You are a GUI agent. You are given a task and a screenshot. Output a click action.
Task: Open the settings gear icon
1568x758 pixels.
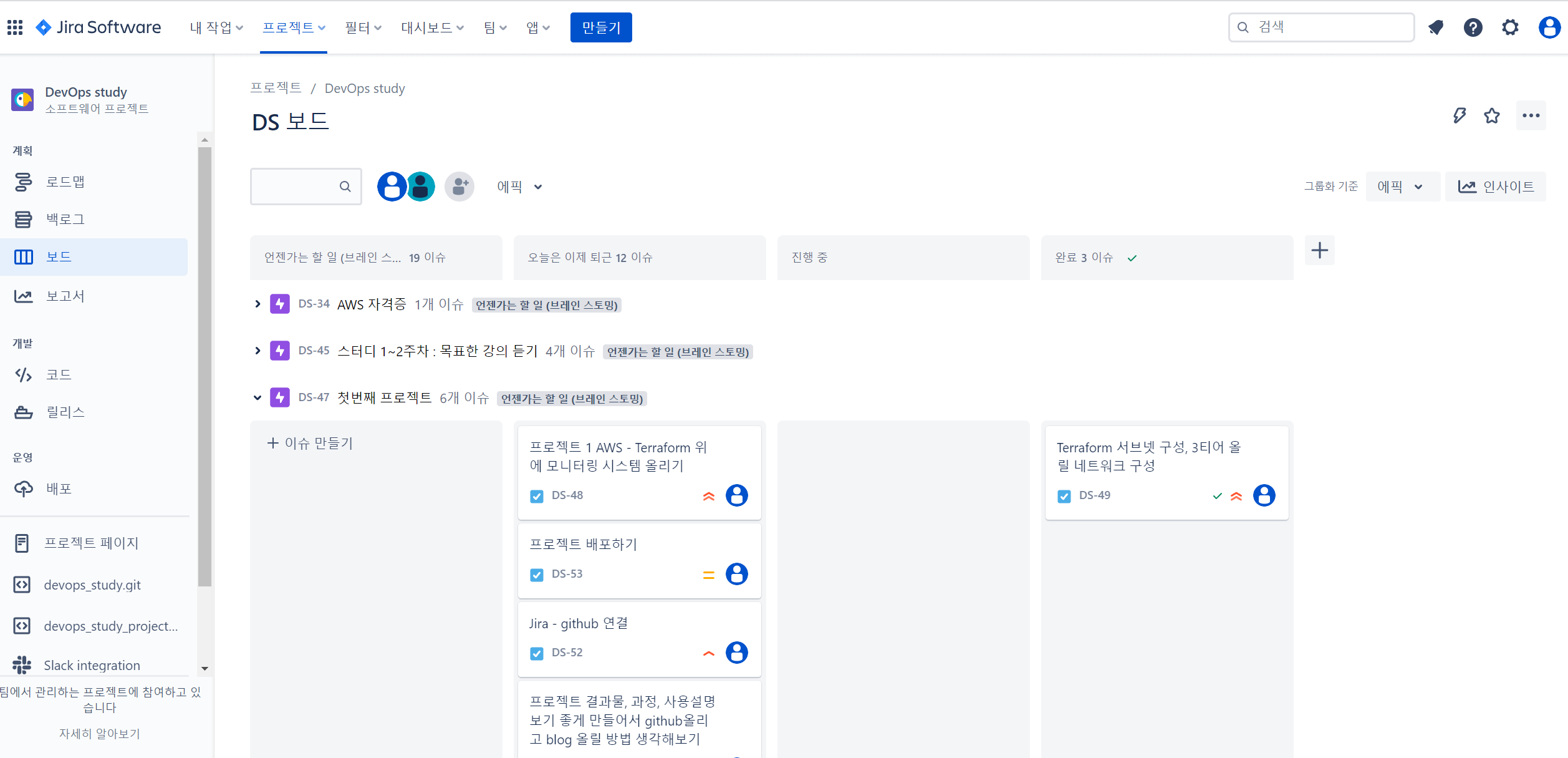click(1511, 27)
